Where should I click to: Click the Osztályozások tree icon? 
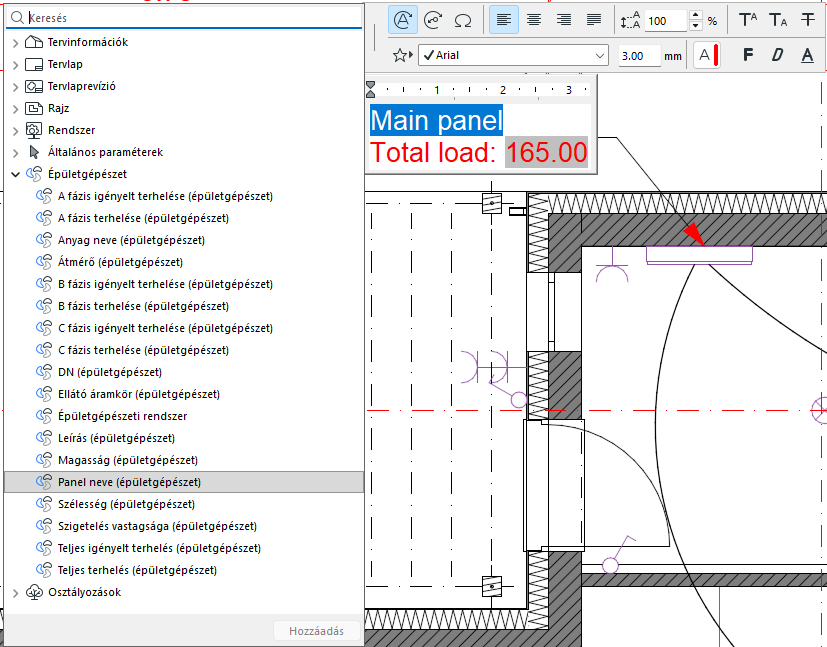pos(34,592)
